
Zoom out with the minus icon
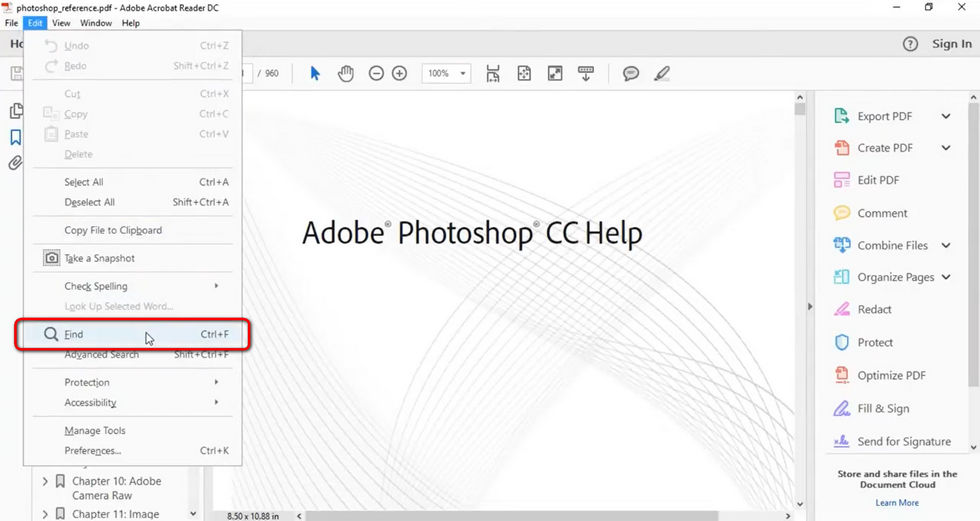[376, 74]
